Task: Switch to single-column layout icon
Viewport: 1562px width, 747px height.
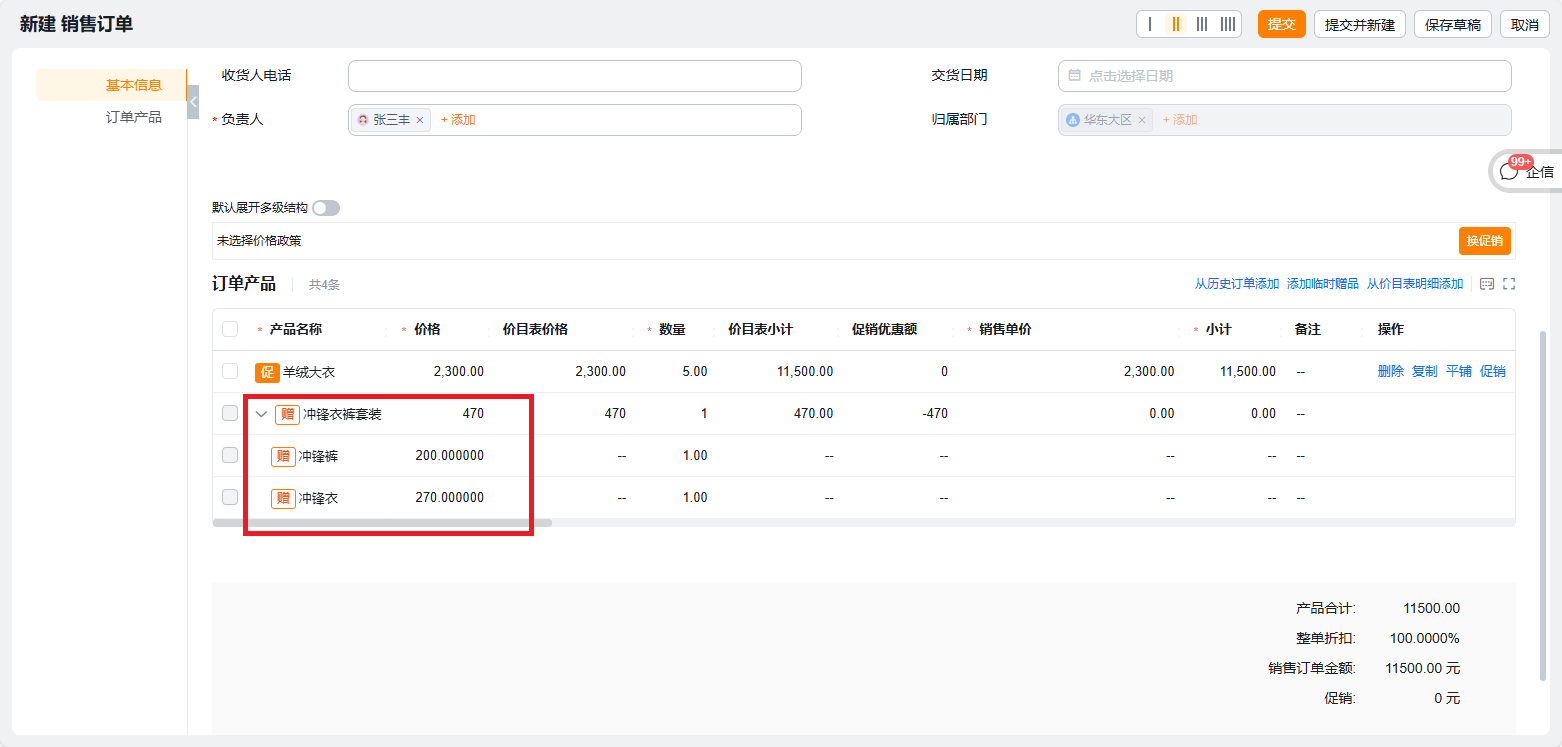Action: (1150, 24)
